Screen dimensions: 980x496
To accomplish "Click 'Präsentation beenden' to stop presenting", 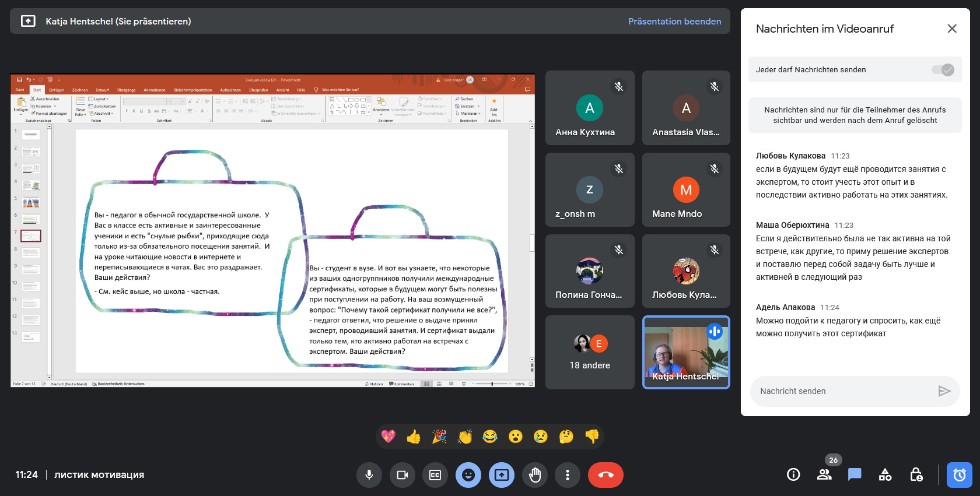I will tap(674, 21).
